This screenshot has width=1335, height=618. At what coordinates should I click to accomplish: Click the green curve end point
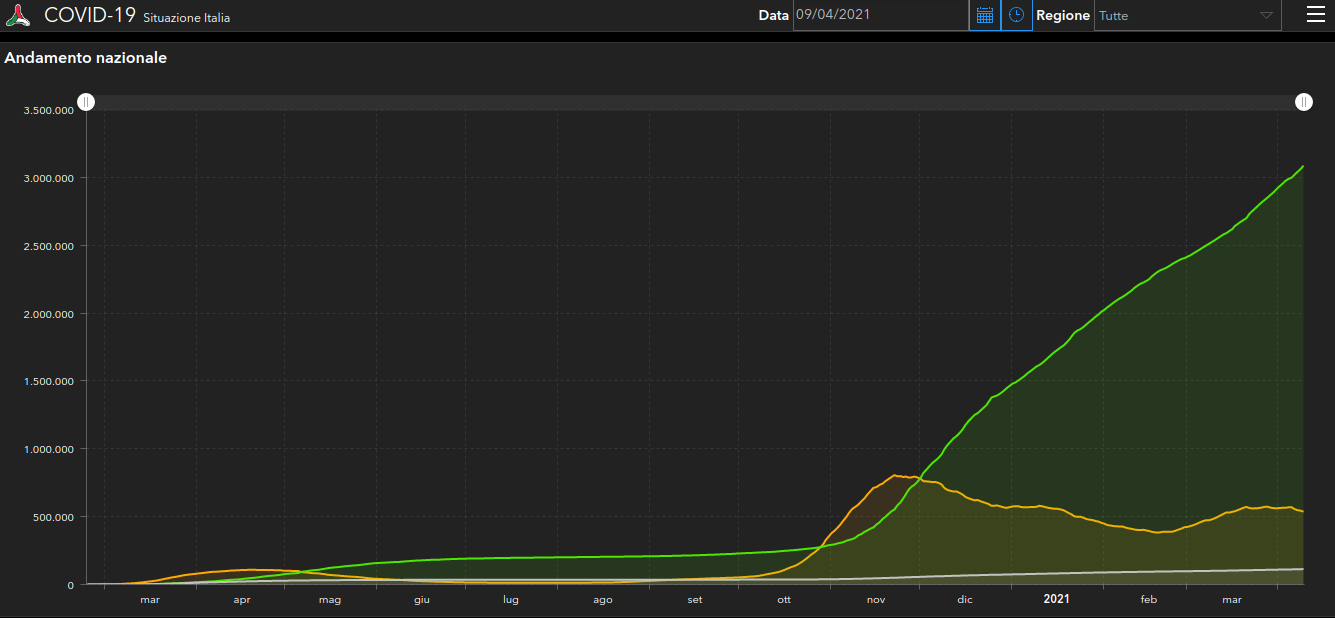point(1303,166)
